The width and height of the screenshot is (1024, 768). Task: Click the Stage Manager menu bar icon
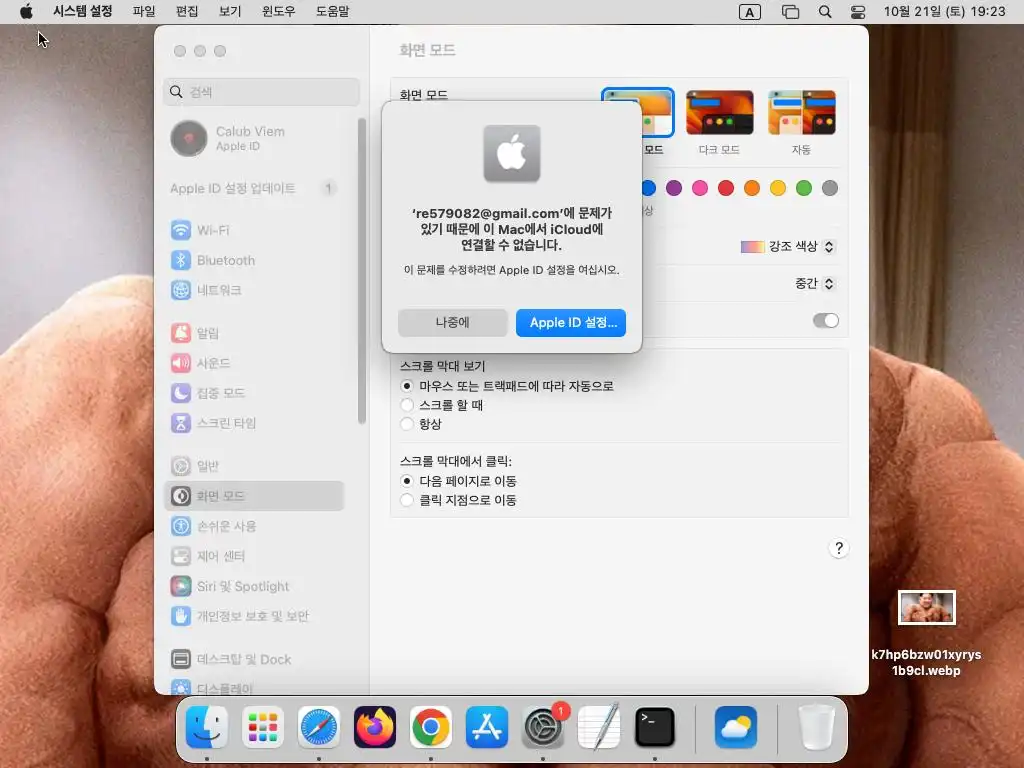[x=790, y=12]
